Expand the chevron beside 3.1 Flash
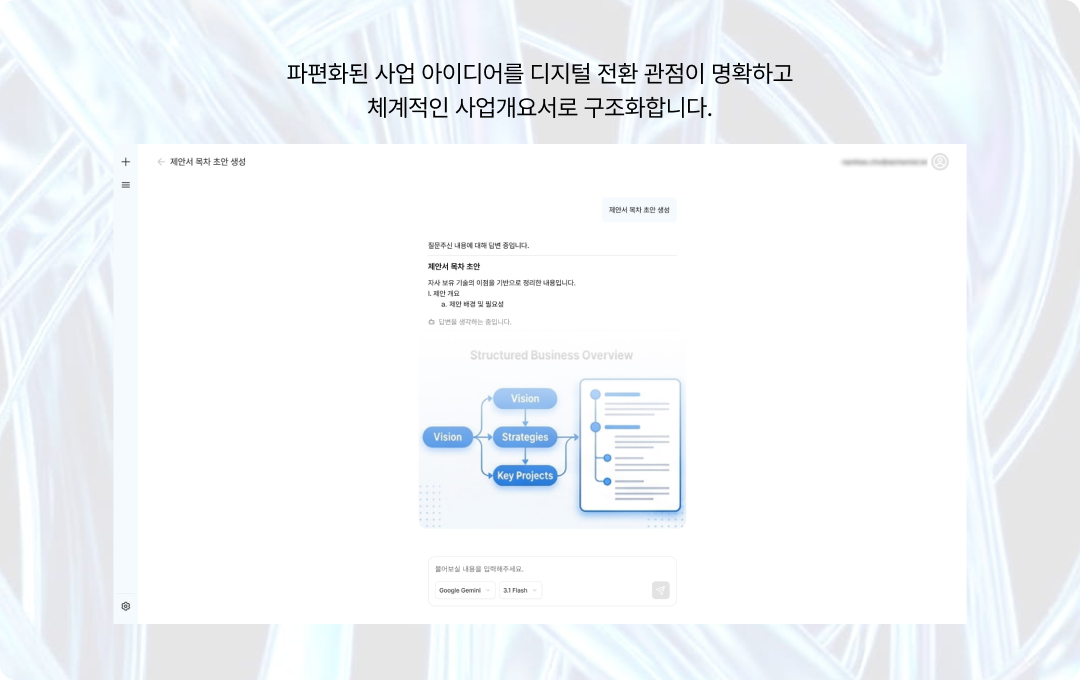The width and height of the screenshot is (1080, 680). click(x=537, y=590)
